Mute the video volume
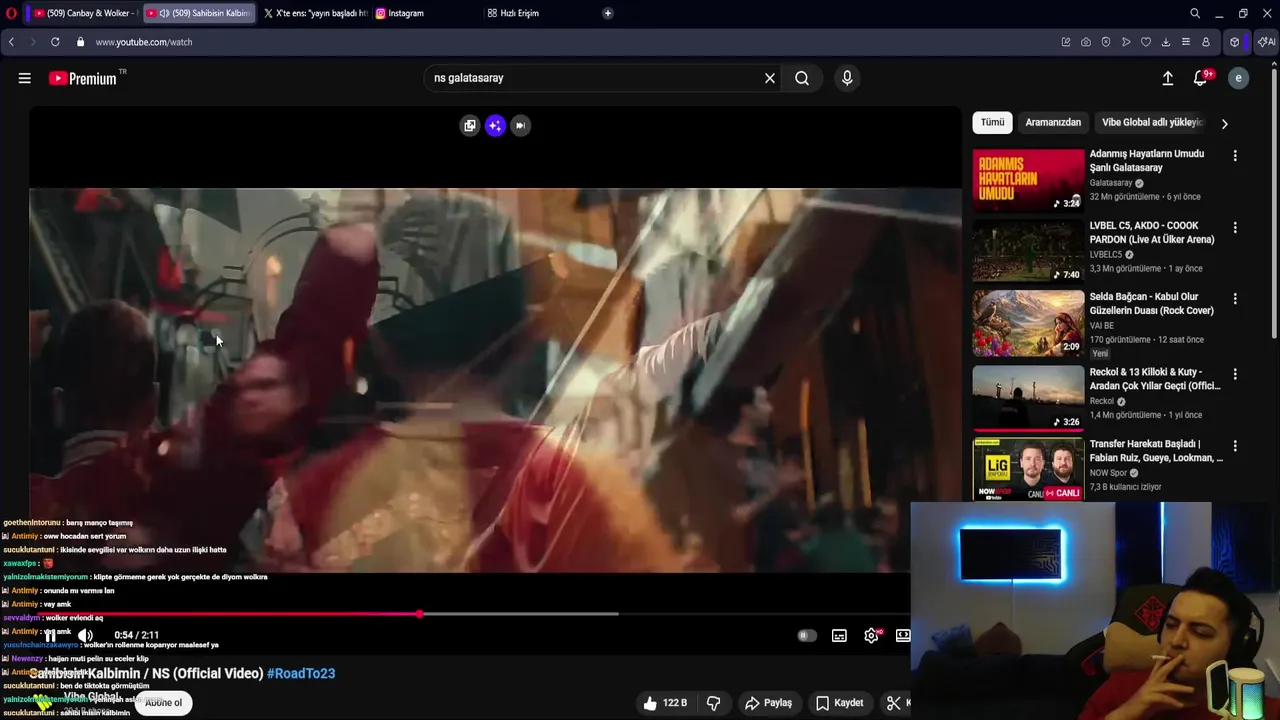The height and width of the screenshot is (720, 1280). tap(86, 635)
